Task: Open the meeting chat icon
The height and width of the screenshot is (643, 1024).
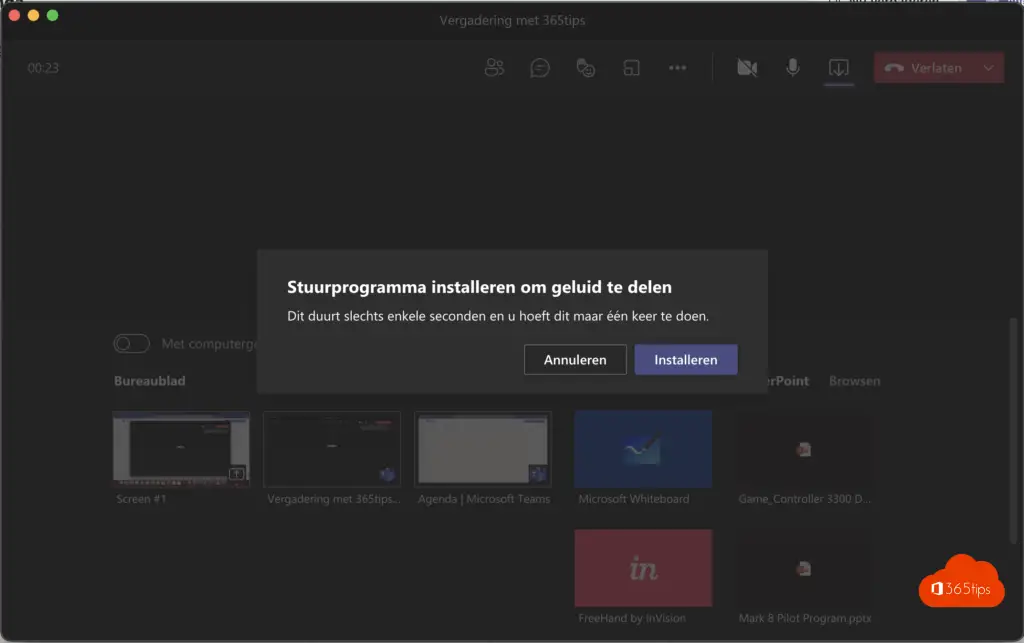Action: click(540, 68)
